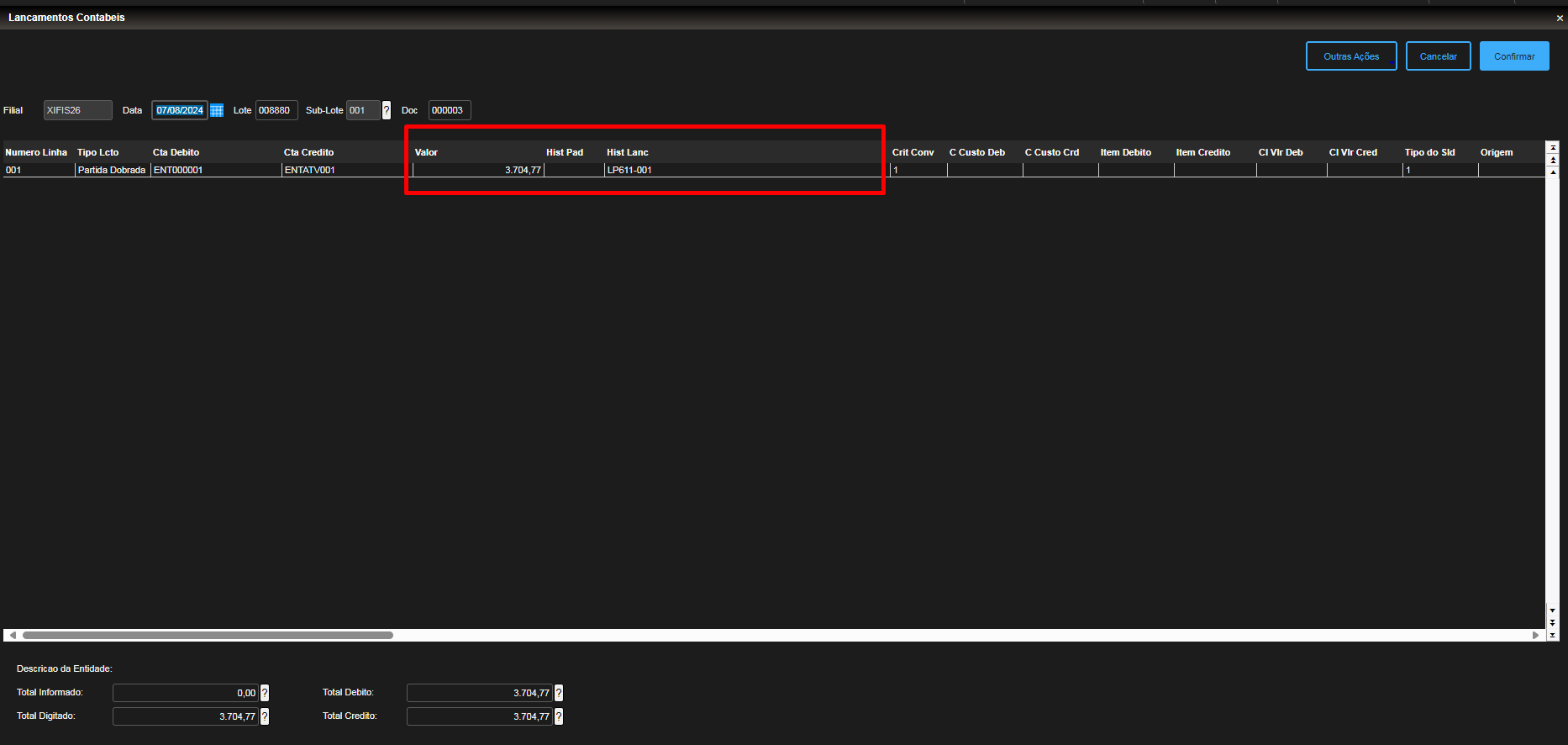Click the Hist Pad column header
Image resolution: width=1568 pixels, height=745 pixels.
click(x=565, y=152)
